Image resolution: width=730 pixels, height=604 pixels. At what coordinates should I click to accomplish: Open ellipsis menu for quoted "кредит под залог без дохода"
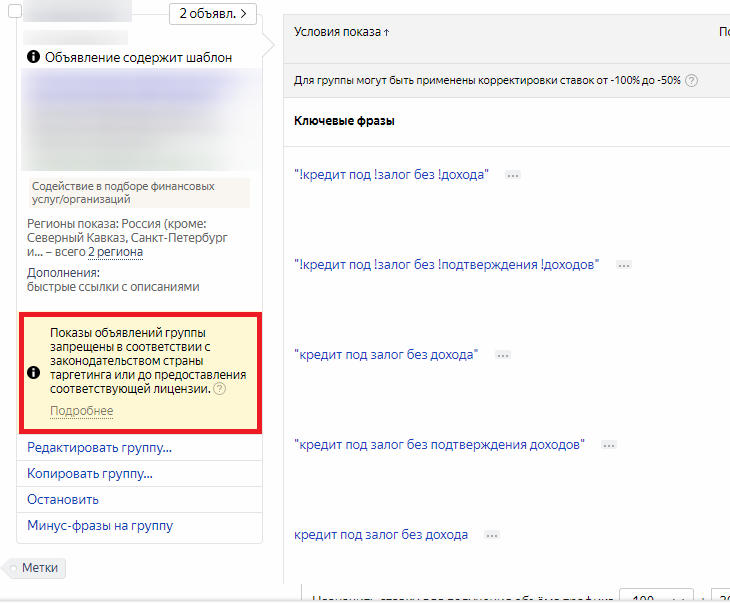pyautogui.click(x=502, y=355)
